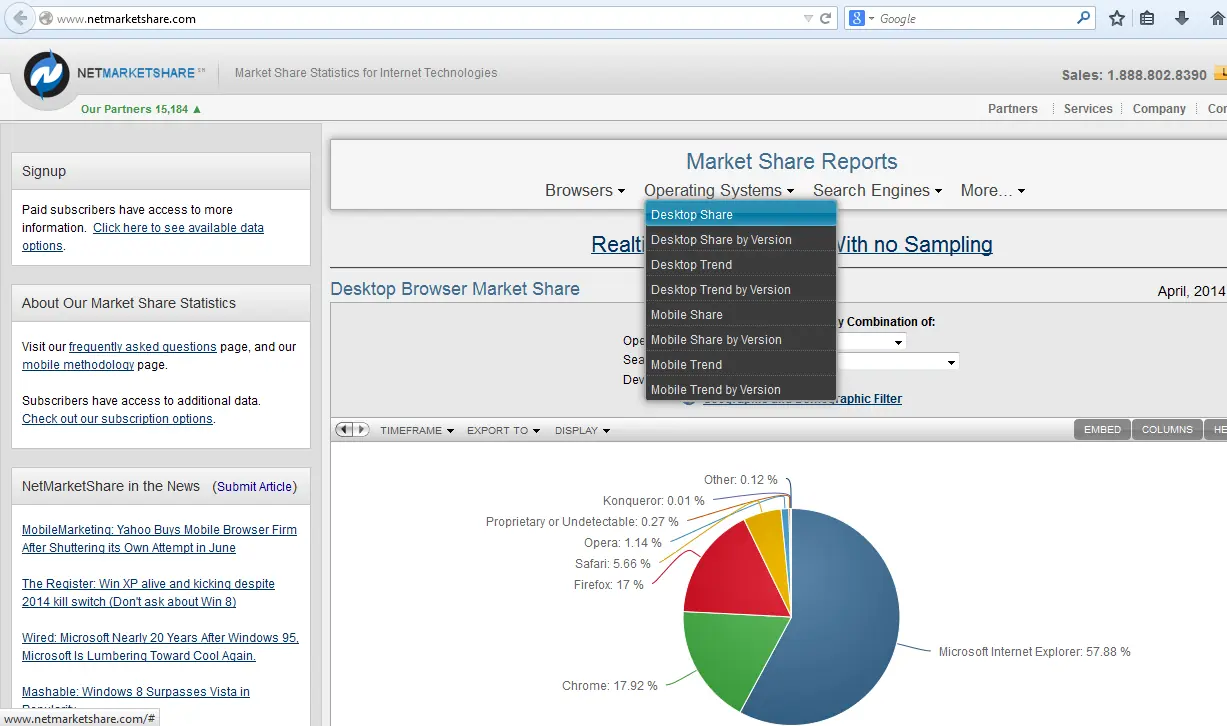Image resolution: width=1227 pixels, height=726 pixels.
Task: Go to home page via house icon
Action: tap(1217, 18)
